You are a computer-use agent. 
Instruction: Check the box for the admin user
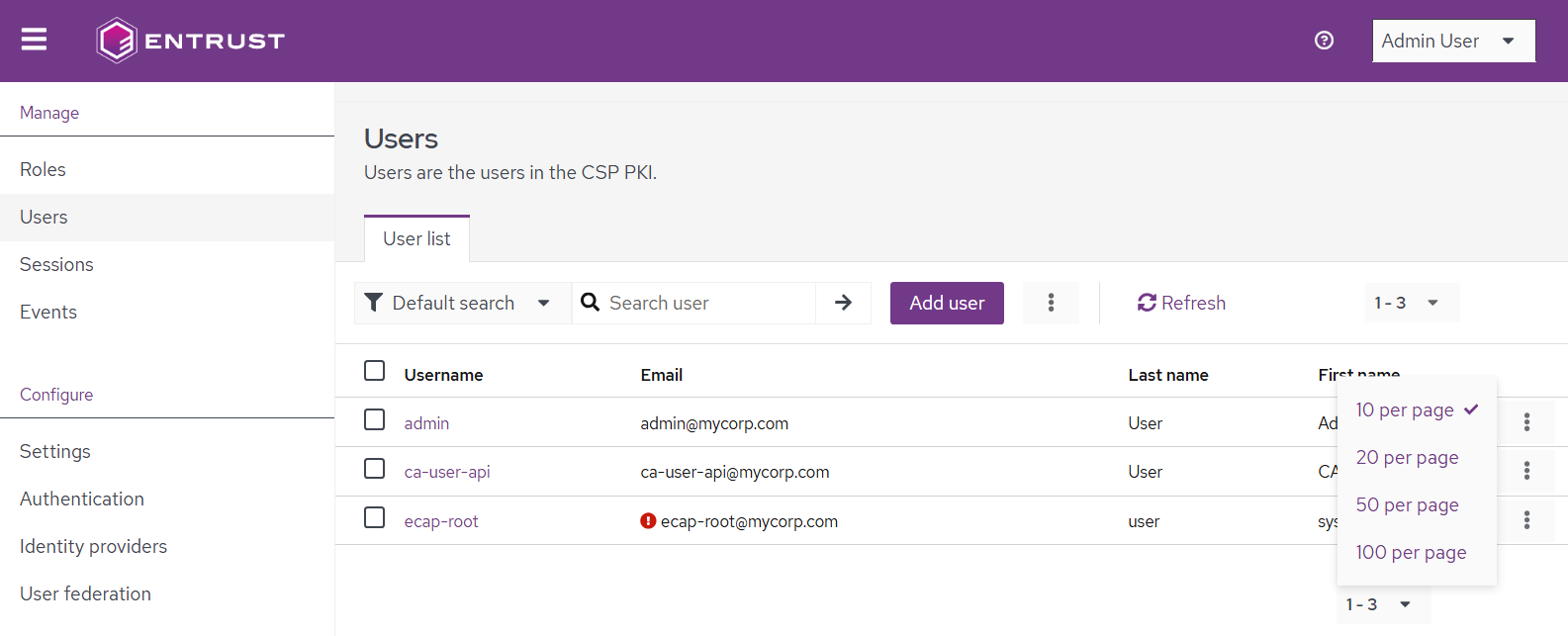point(375,420)
